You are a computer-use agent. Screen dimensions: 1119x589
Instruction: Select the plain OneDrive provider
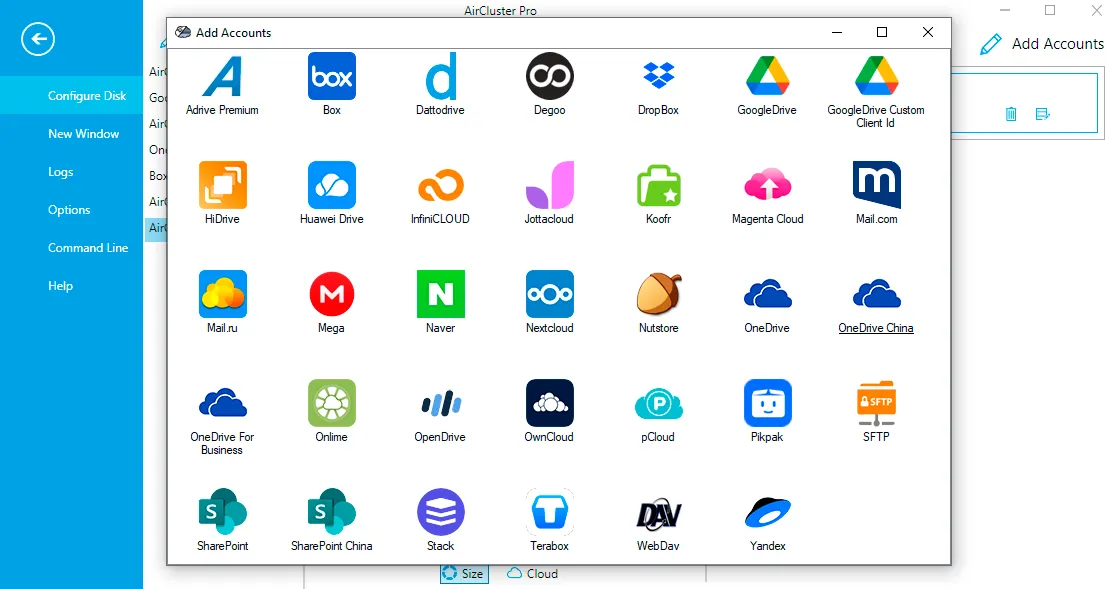pyautogui.click(x=767, y=294)
